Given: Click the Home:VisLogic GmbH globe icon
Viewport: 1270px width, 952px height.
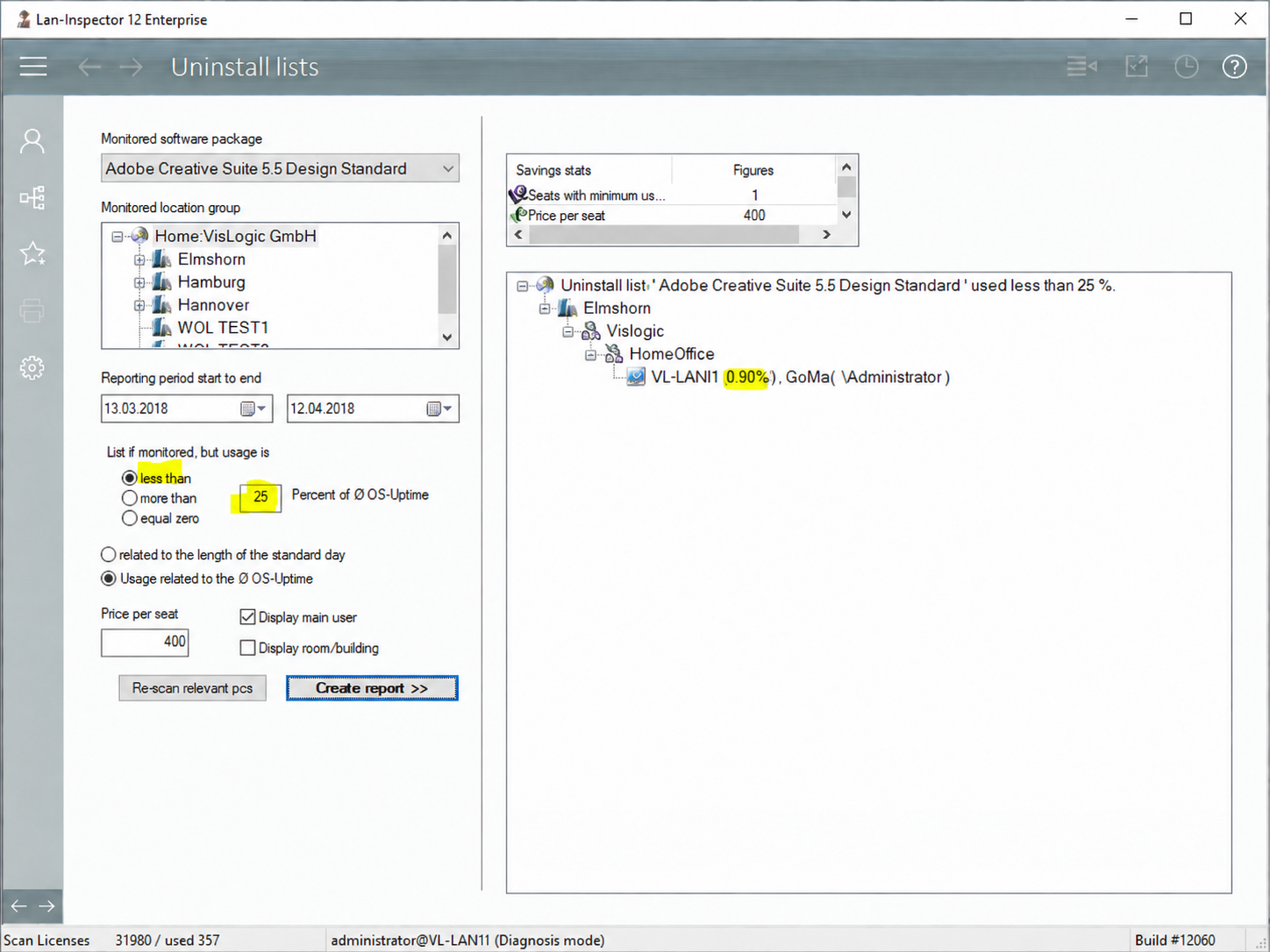Looking at the screenshot, I should point(139,236).
